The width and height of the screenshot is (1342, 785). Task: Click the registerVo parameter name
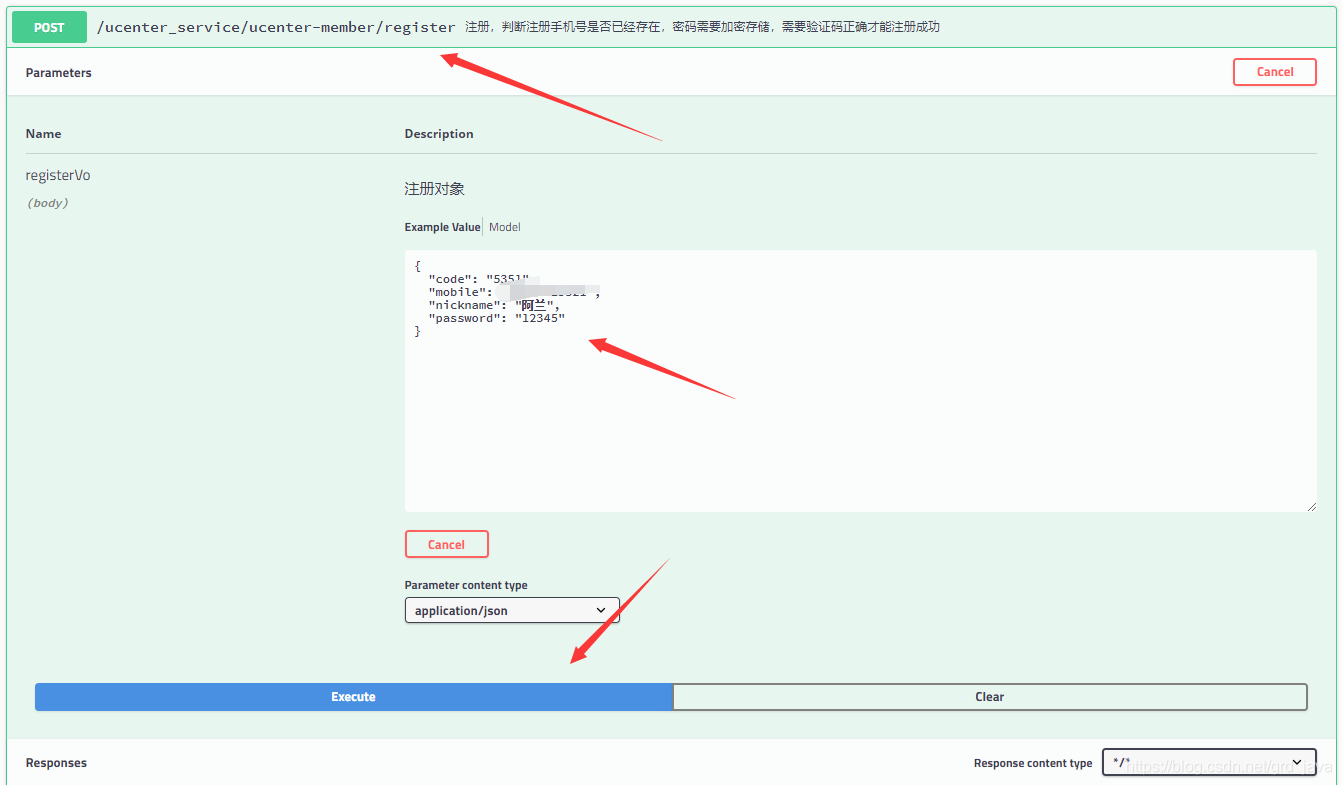[x=58, y=175]
